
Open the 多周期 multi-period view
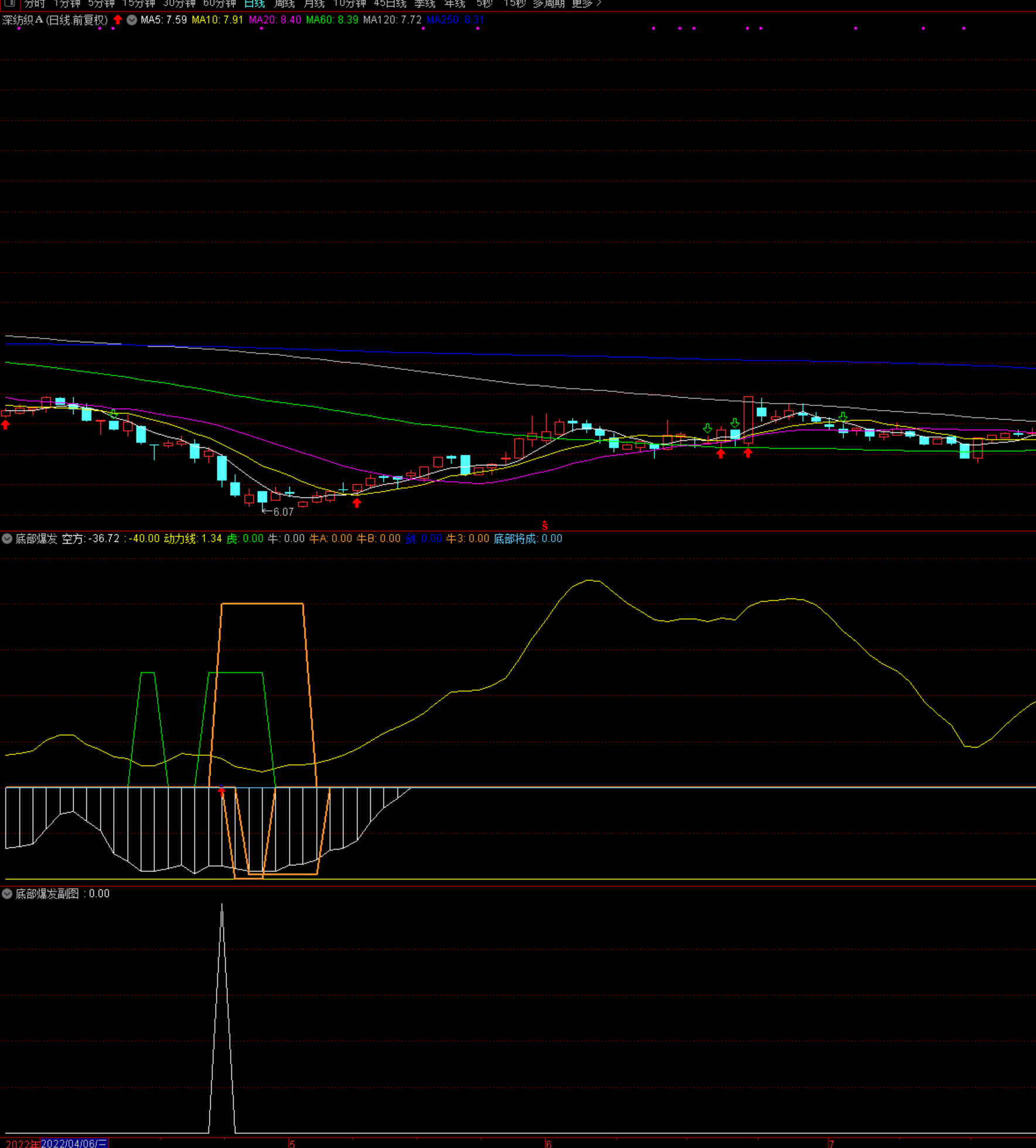point(549,4)
